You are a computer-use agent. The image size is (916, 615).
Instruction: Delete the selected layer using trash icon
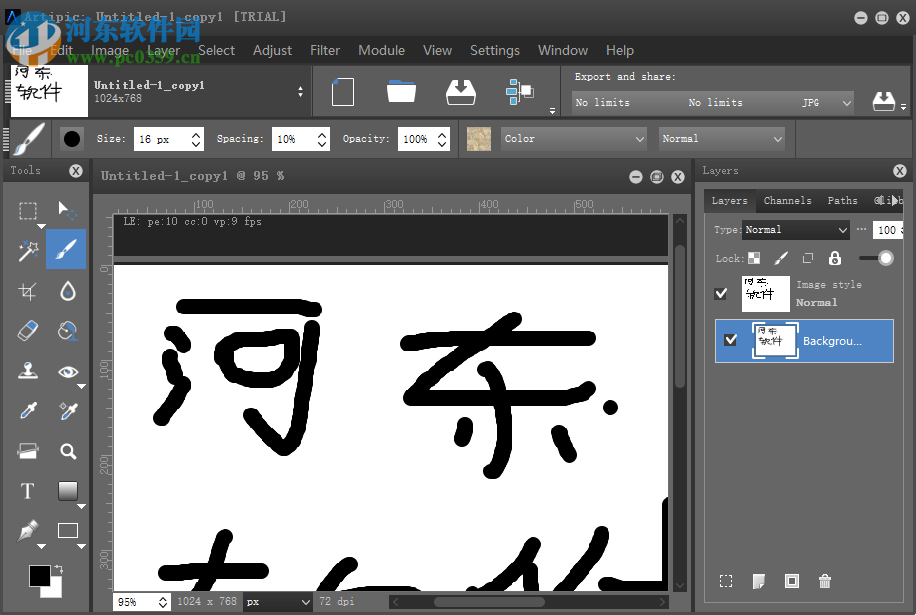pos(824,581)
